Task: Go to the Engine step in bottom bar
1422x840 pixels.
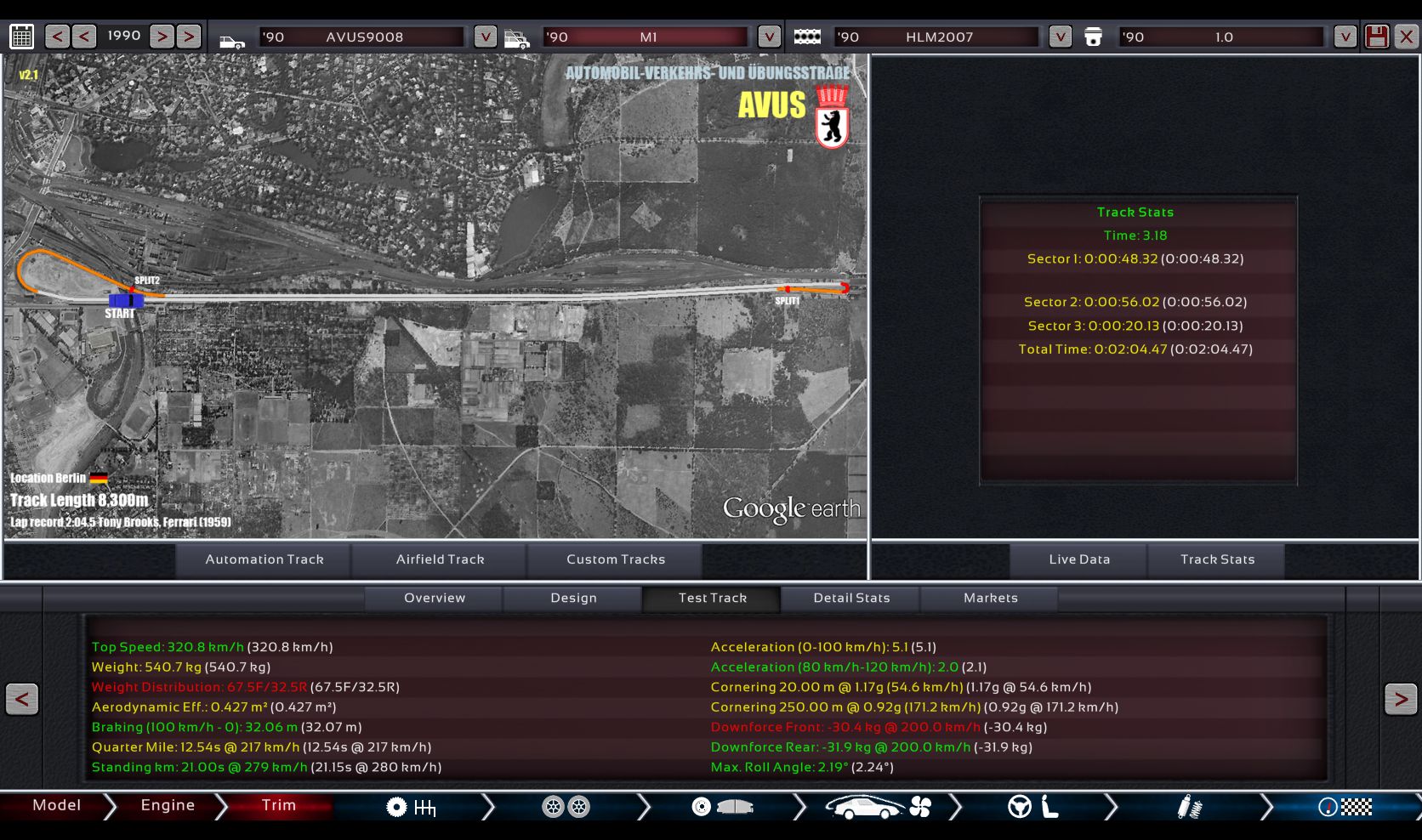Action: (168, 805)
